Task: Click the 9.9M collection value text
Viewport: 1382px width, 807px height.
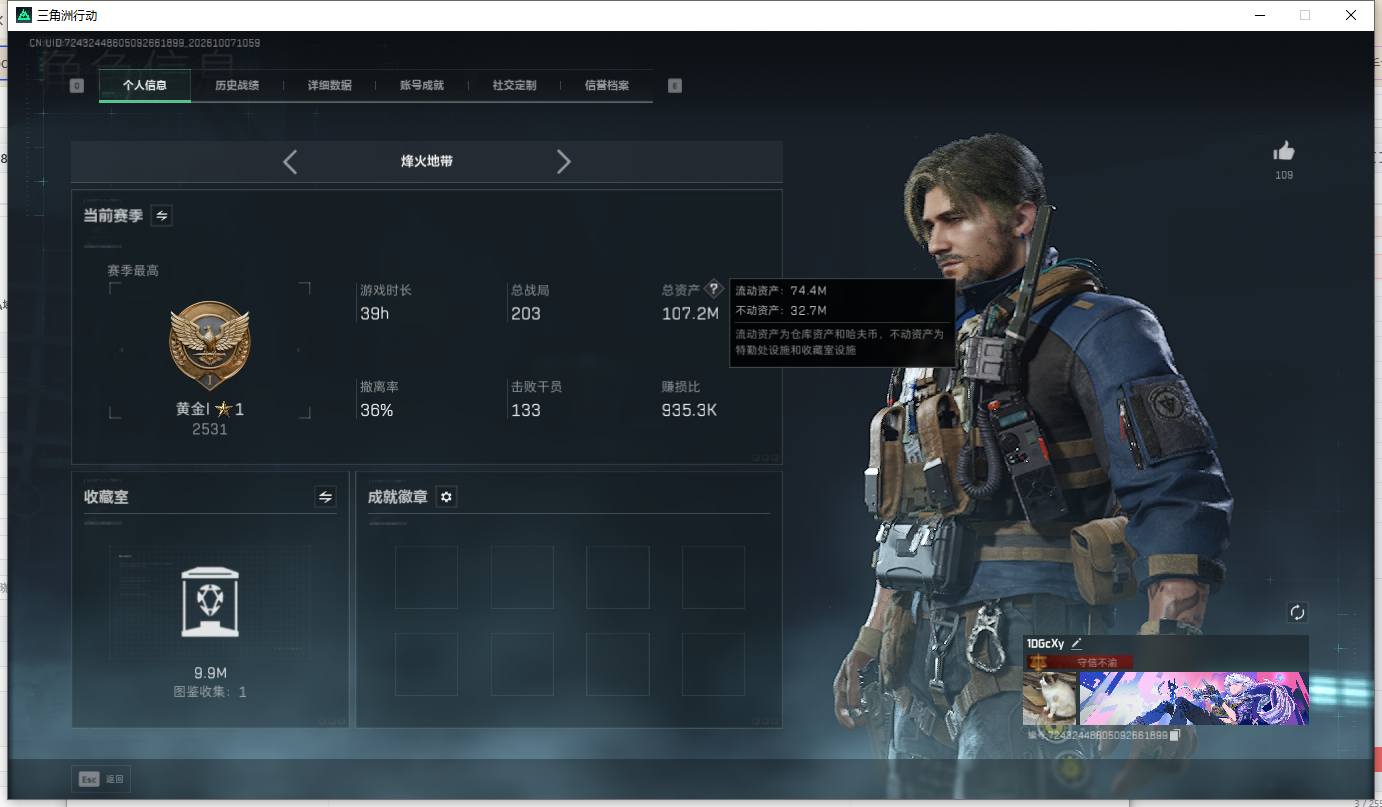Action: click(x=210, y=673)
